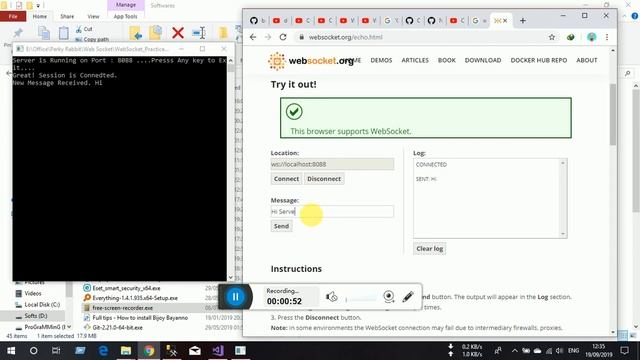Click the Connect button
Screen dimensions: 640x360
click(286, 179)
